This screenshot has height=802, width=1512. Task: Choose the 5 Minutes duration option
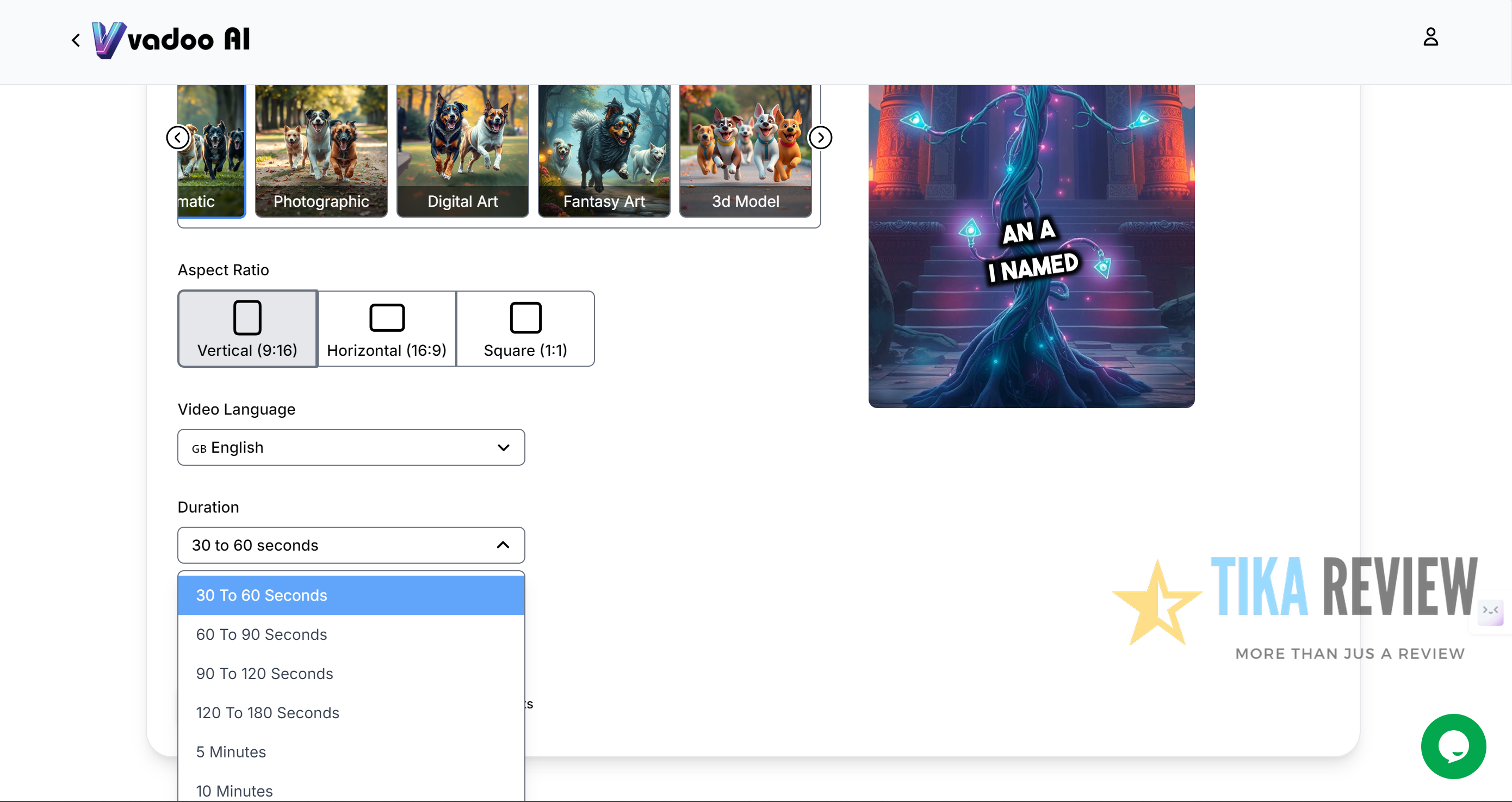click(x=351, y=752)
